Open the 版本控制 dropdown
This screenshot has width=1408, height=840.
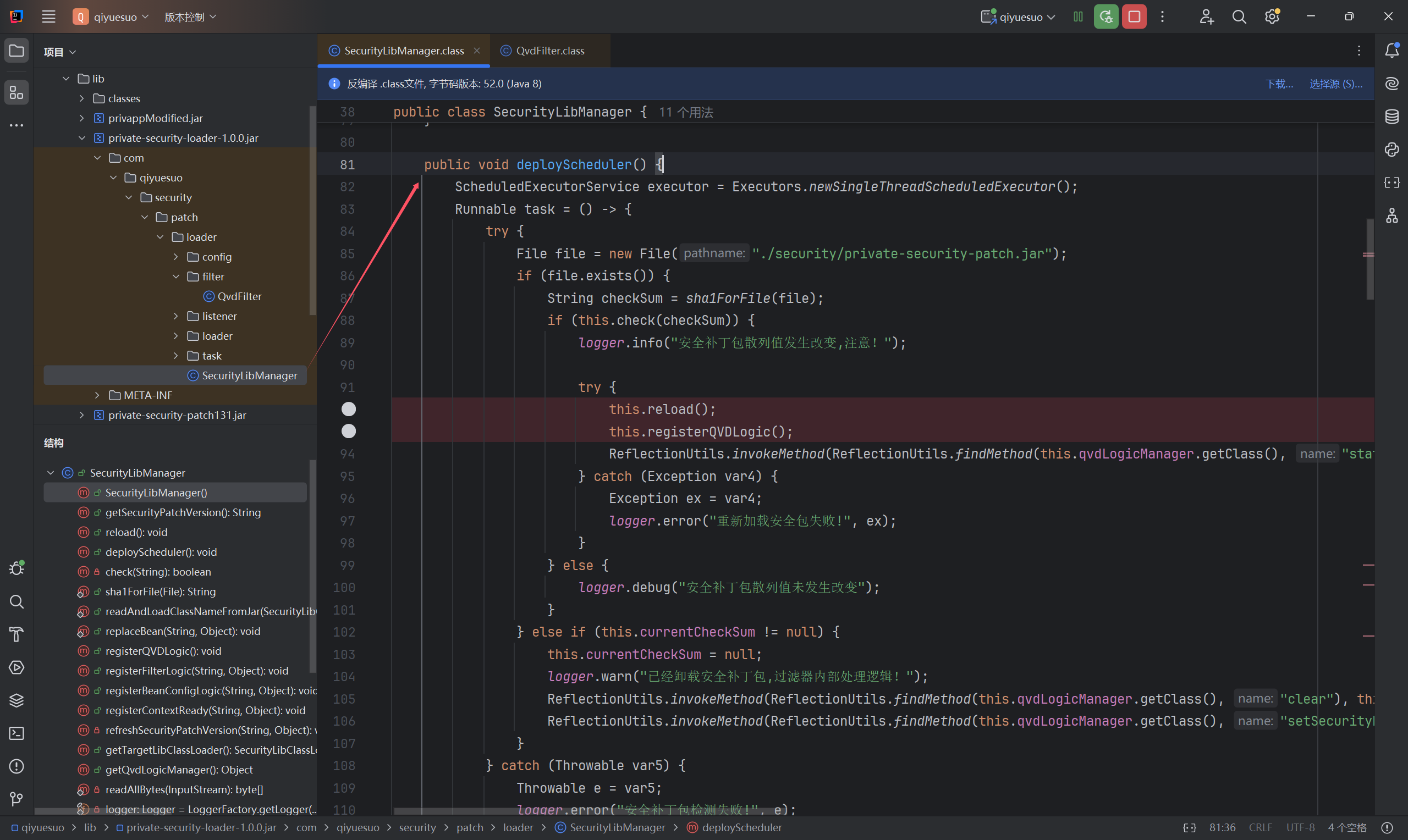(190, 17)
